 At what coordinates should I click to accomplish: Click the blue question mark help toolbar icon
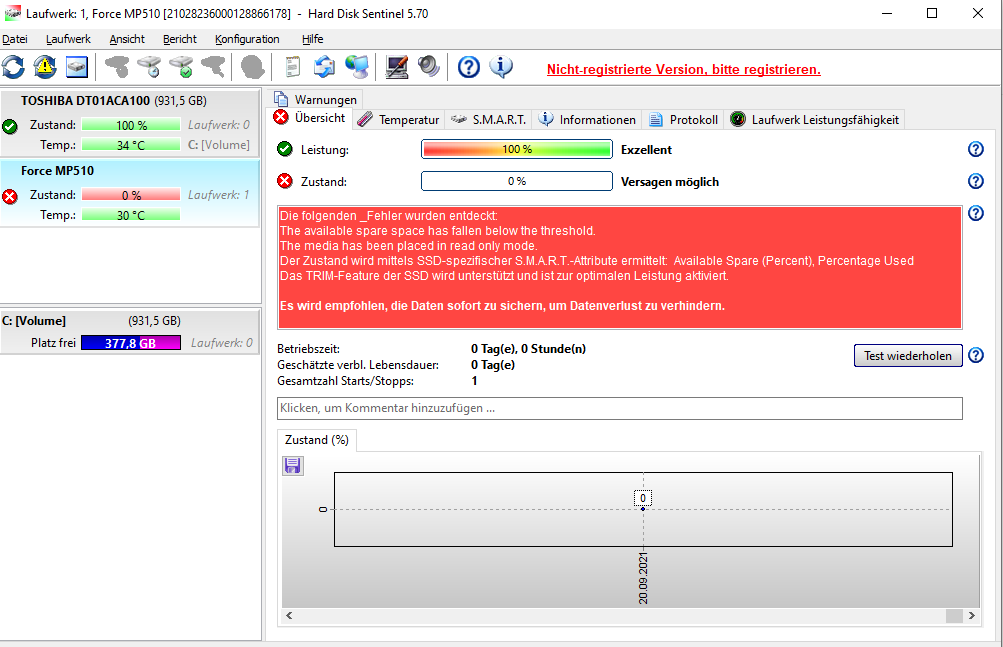click(469, 67)
